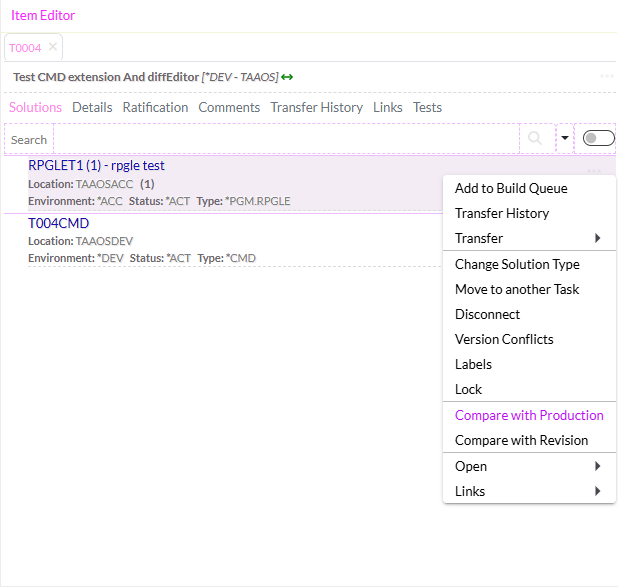Open the T004CMD solution link
The width and height of the screenshot is (618, 587).
point(58,223)
